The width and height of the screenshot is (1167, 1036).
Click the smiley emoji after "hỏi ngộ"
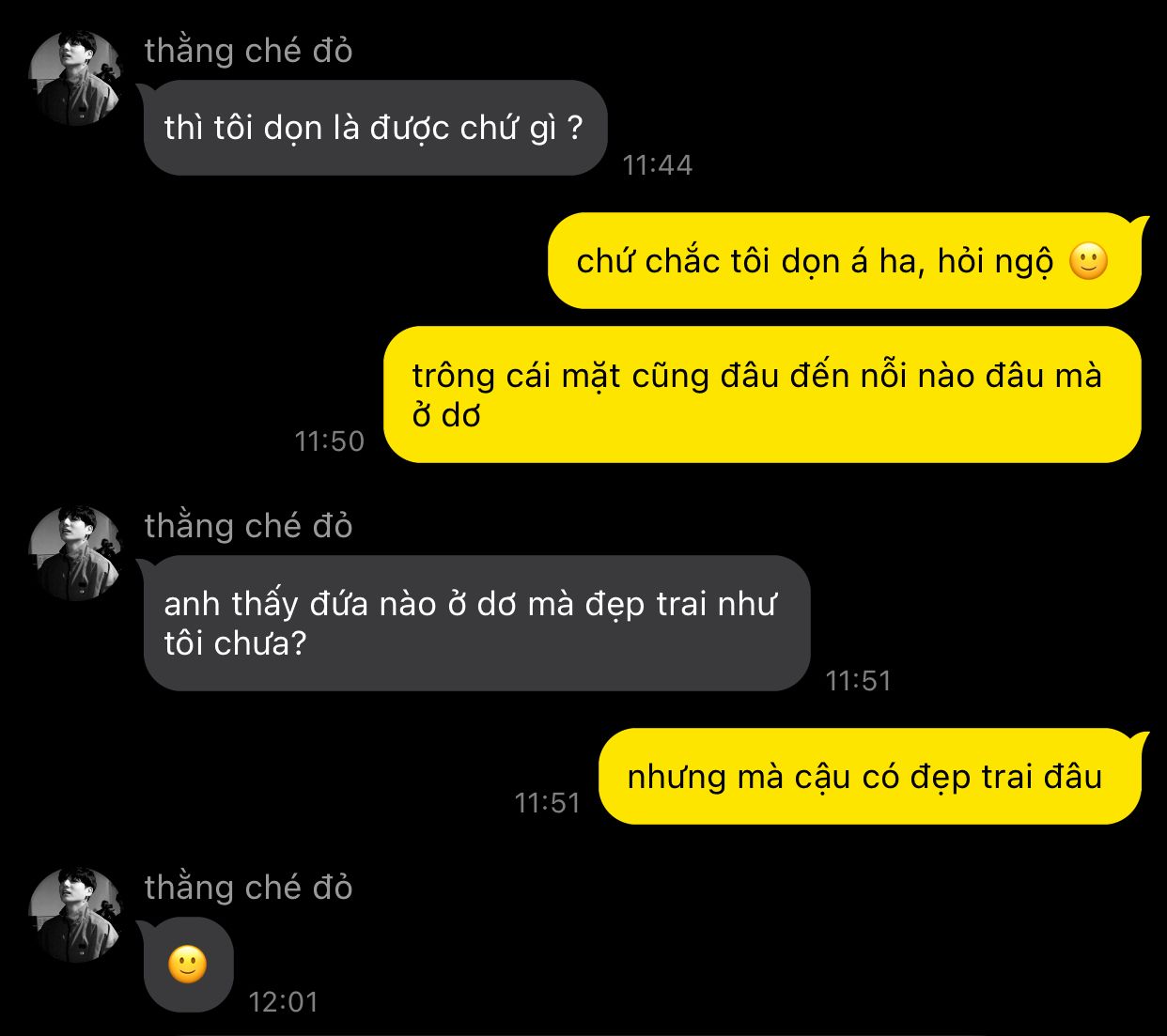click(1089, 262)
